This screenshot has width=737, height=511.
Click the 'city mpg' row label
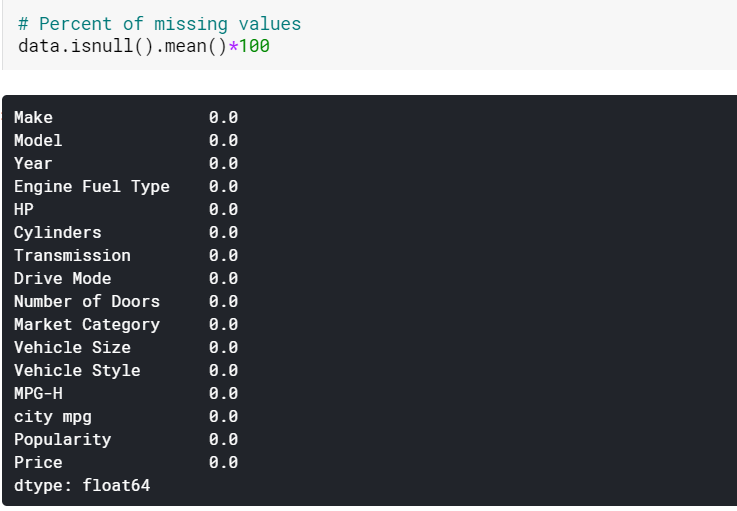[52, 417]
